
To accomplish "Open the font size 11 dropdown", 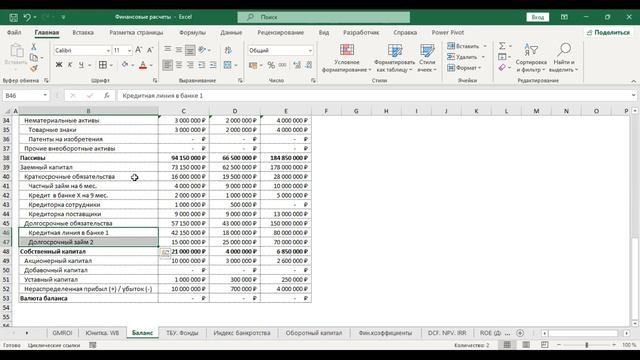I will (x=129, y=50).
